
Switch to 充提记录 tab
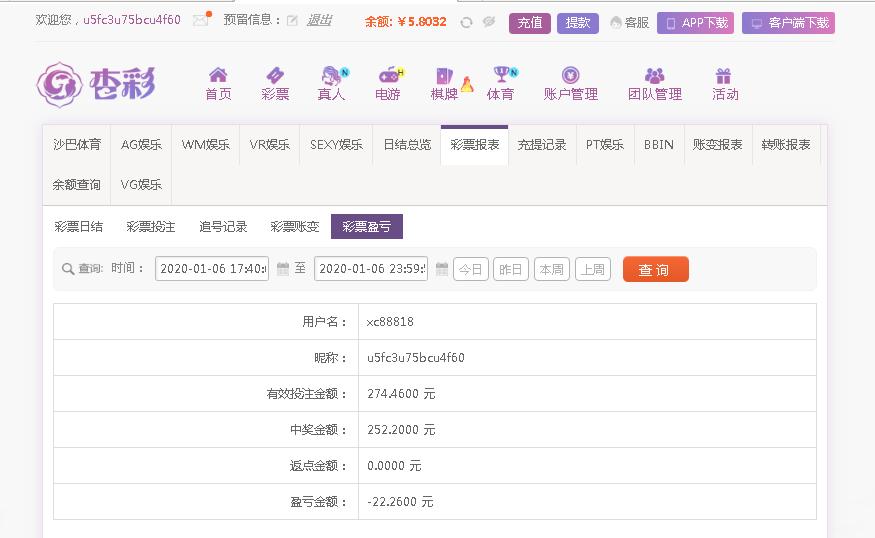click(542, 145)
